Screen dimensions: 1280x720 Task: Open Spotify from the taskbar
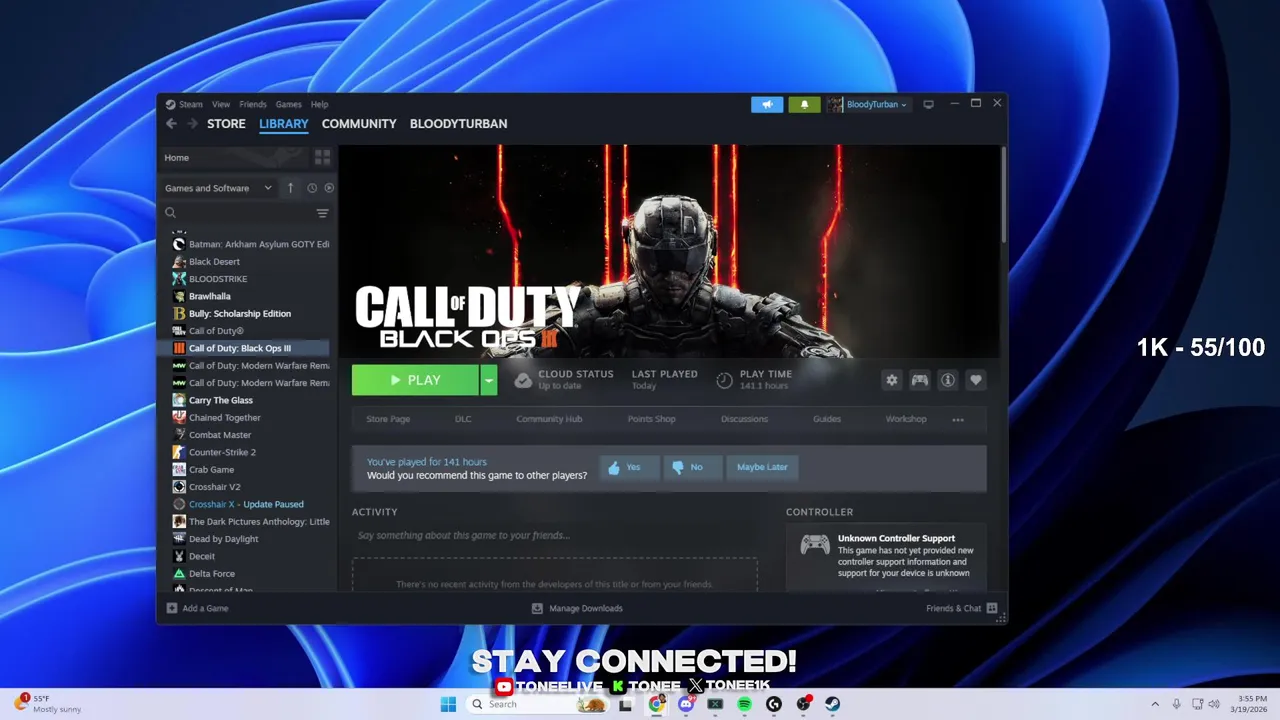[x=744, y=704]
